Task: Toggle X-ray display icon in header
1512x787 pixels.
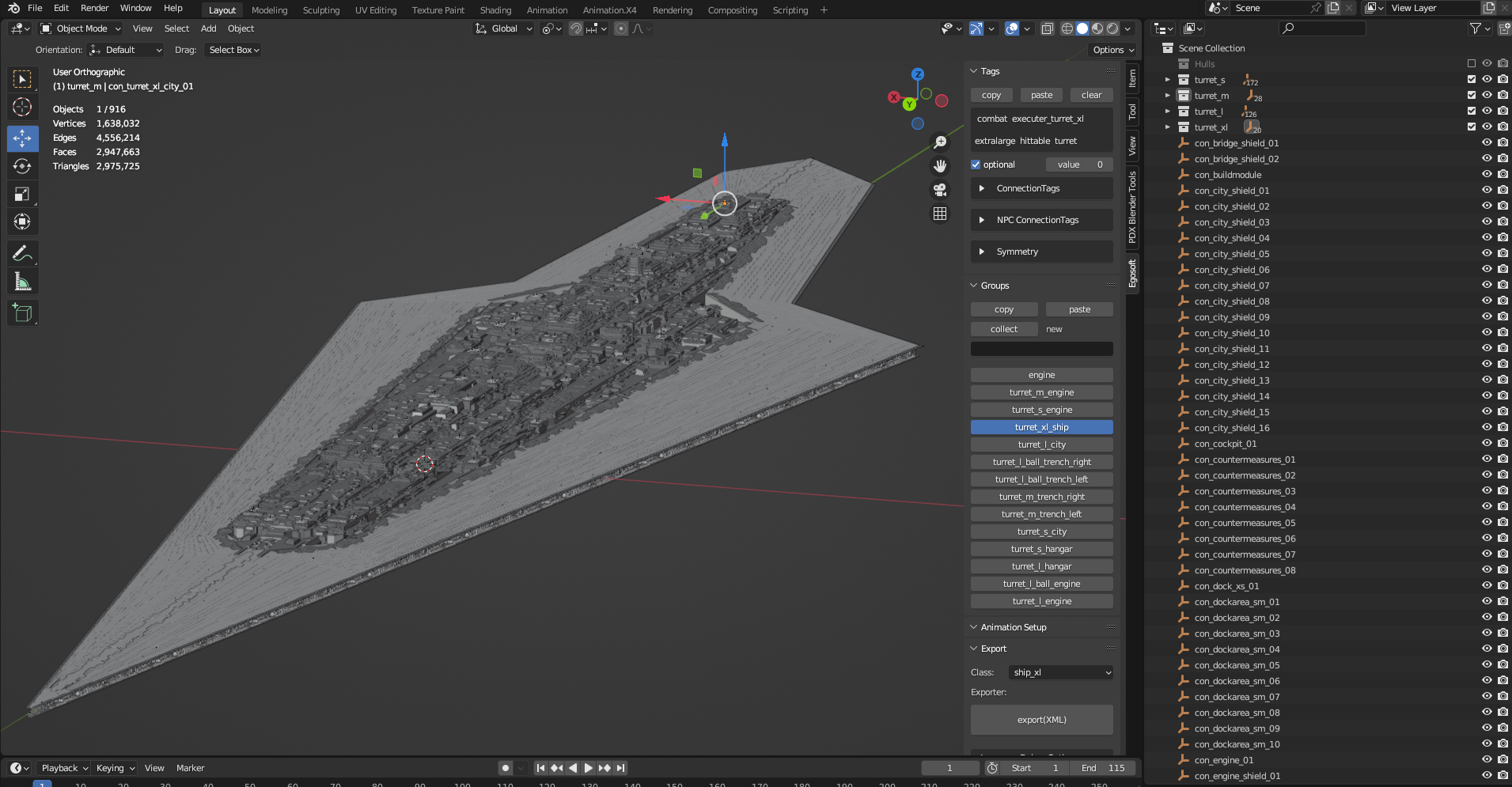Action: click(x=1047, y=28)
